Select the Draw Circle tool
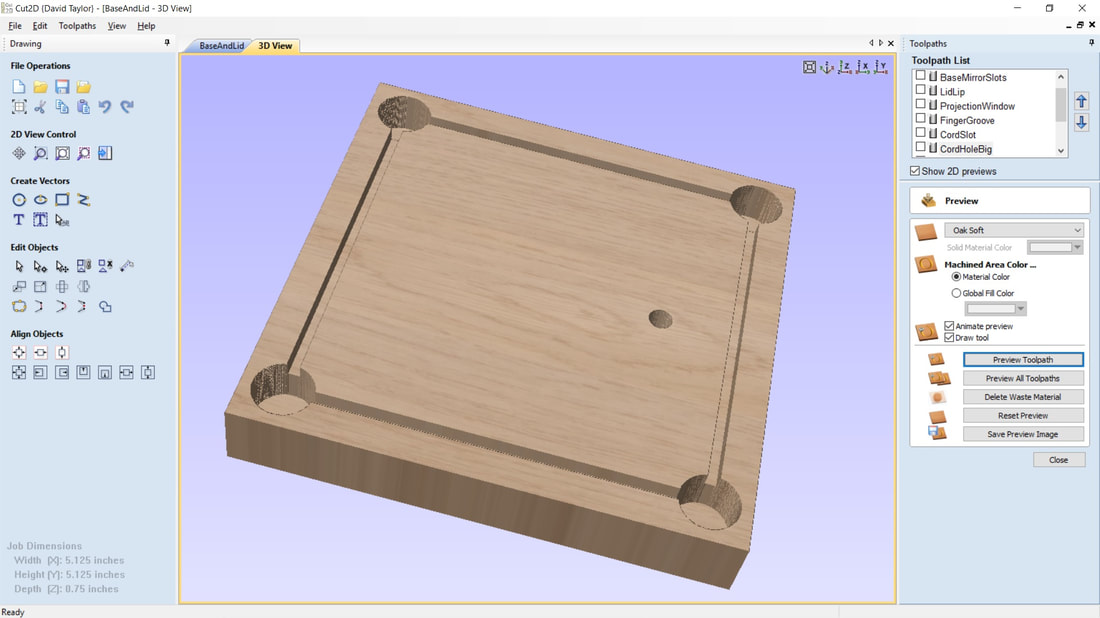 (19, 200)
